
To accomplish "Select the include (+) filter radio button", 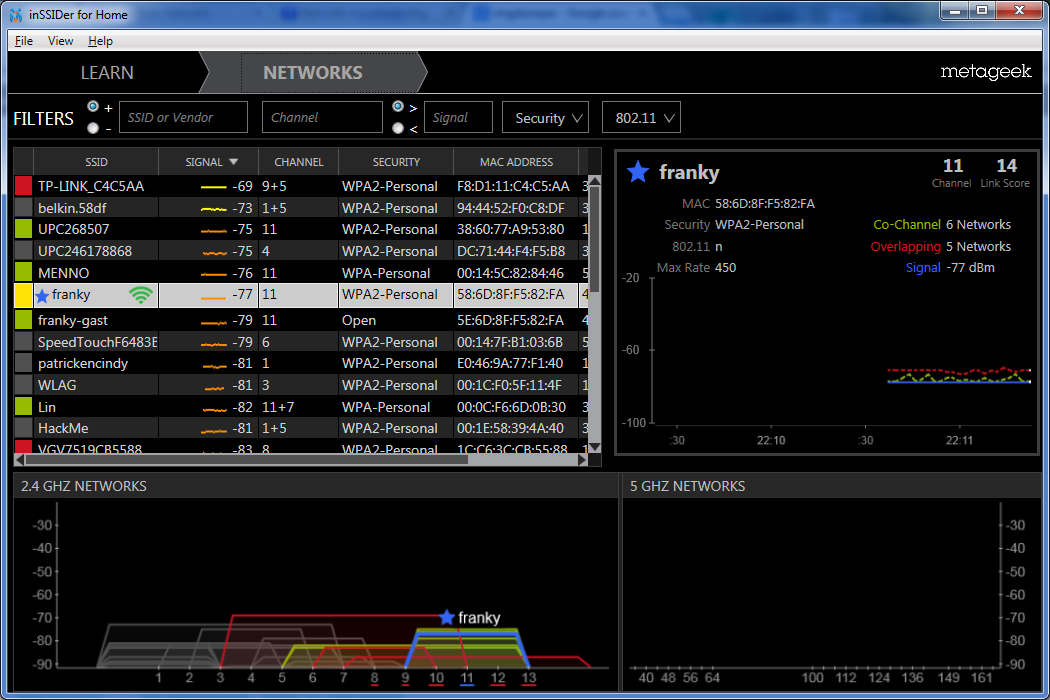I will point(93,107).
